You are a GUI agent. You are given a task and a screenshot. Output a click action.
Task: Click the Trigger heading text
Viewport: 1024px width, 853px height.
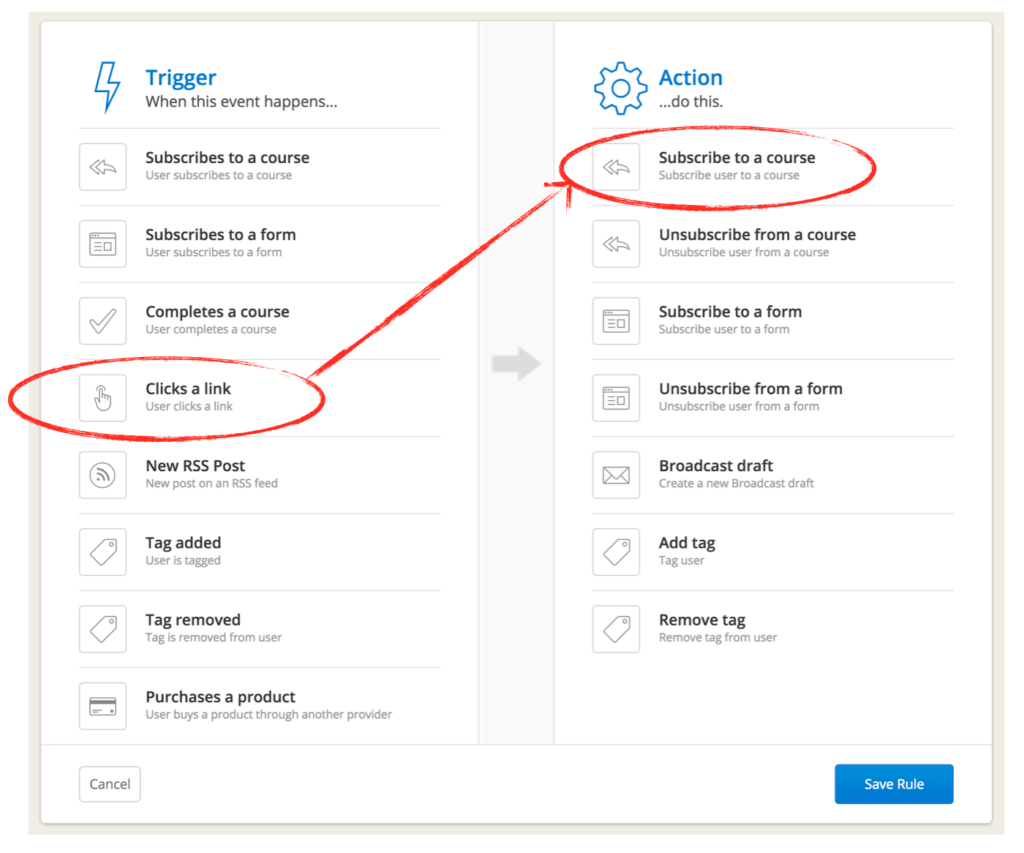tap(181, 78)
